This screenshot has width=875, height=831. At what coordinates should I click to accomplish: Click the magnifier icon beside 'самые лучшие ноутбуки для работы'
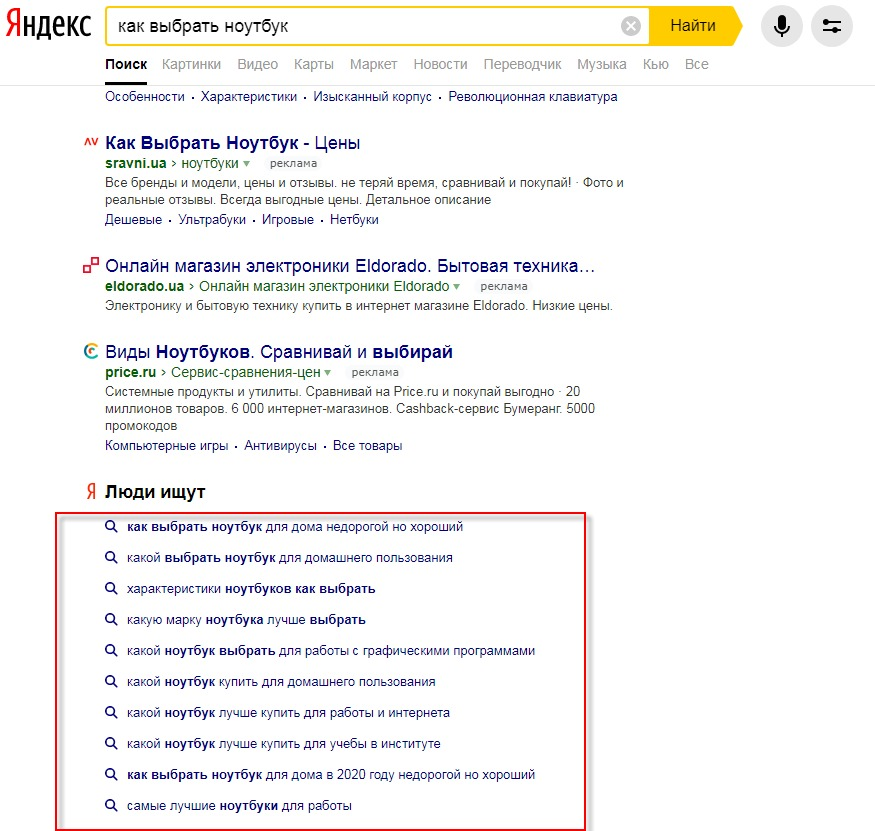[x=111, y=805]
